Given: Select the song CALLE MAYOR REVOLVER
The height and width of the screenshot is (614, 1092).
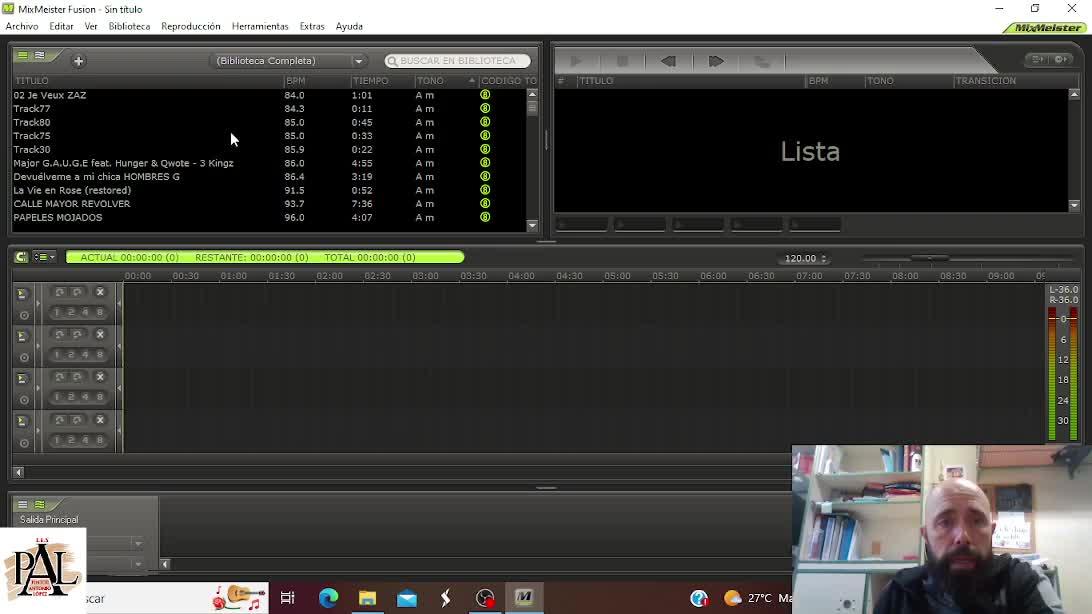Looking at the screenshot, I should [x=72, y=204].
